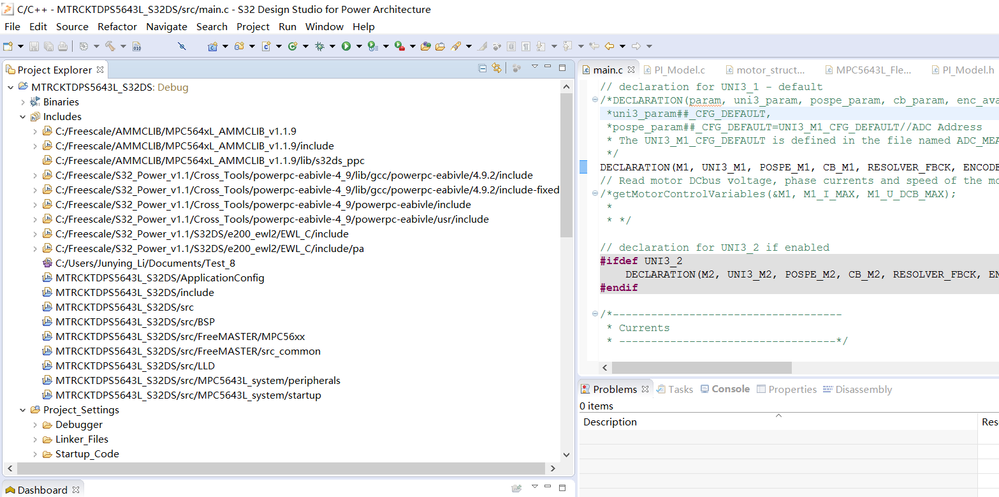Click the Save (floppy disk) toolbar icon
999x497 pixels.
tap(34, 46)
